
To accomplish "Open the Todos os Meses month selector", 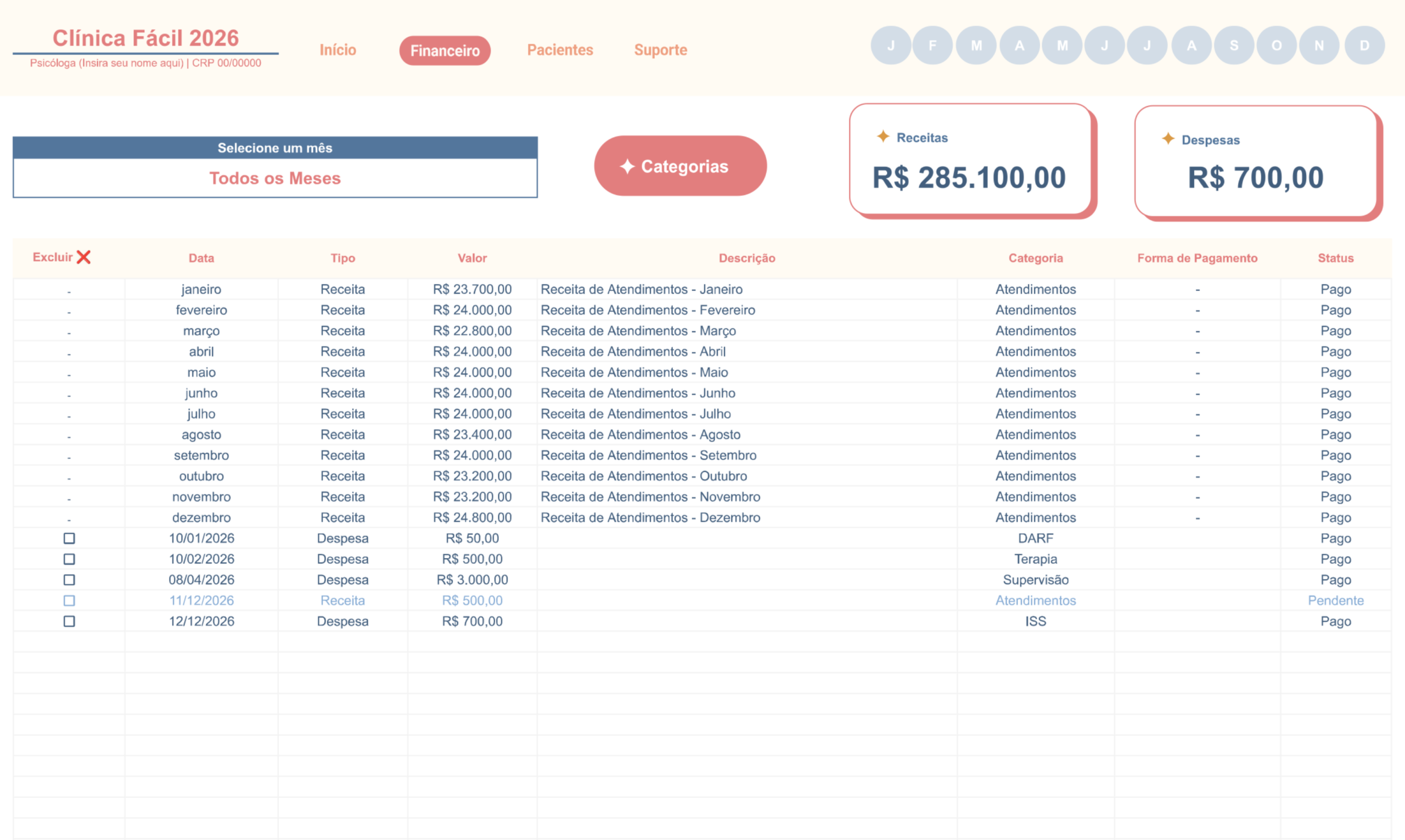I will 275,178.
